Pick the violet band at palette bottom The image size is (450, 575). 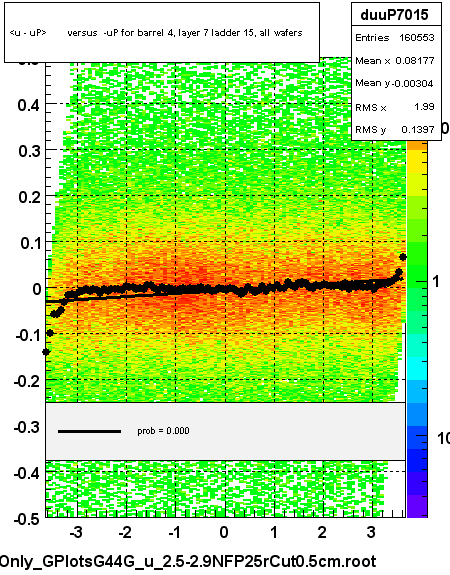pos(417,506)
